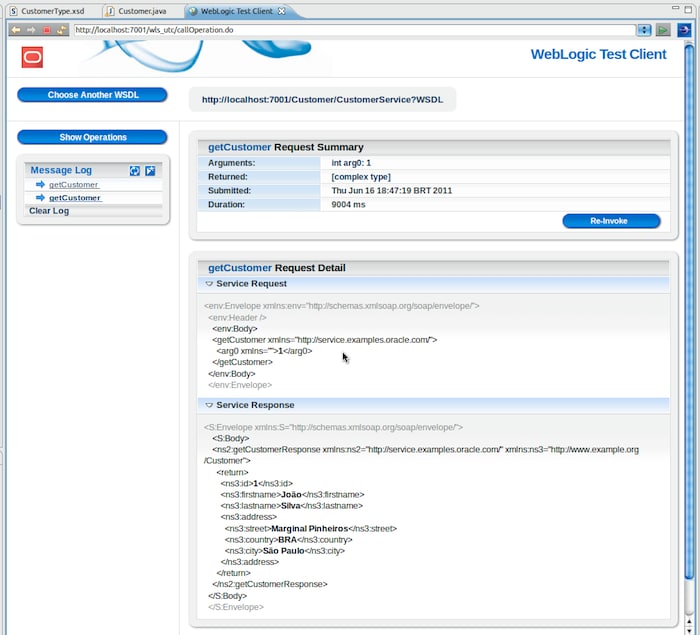Close the WebLogic Test Client tab
This screenshot has height=635, width=700.
click(x=282, y=11)
